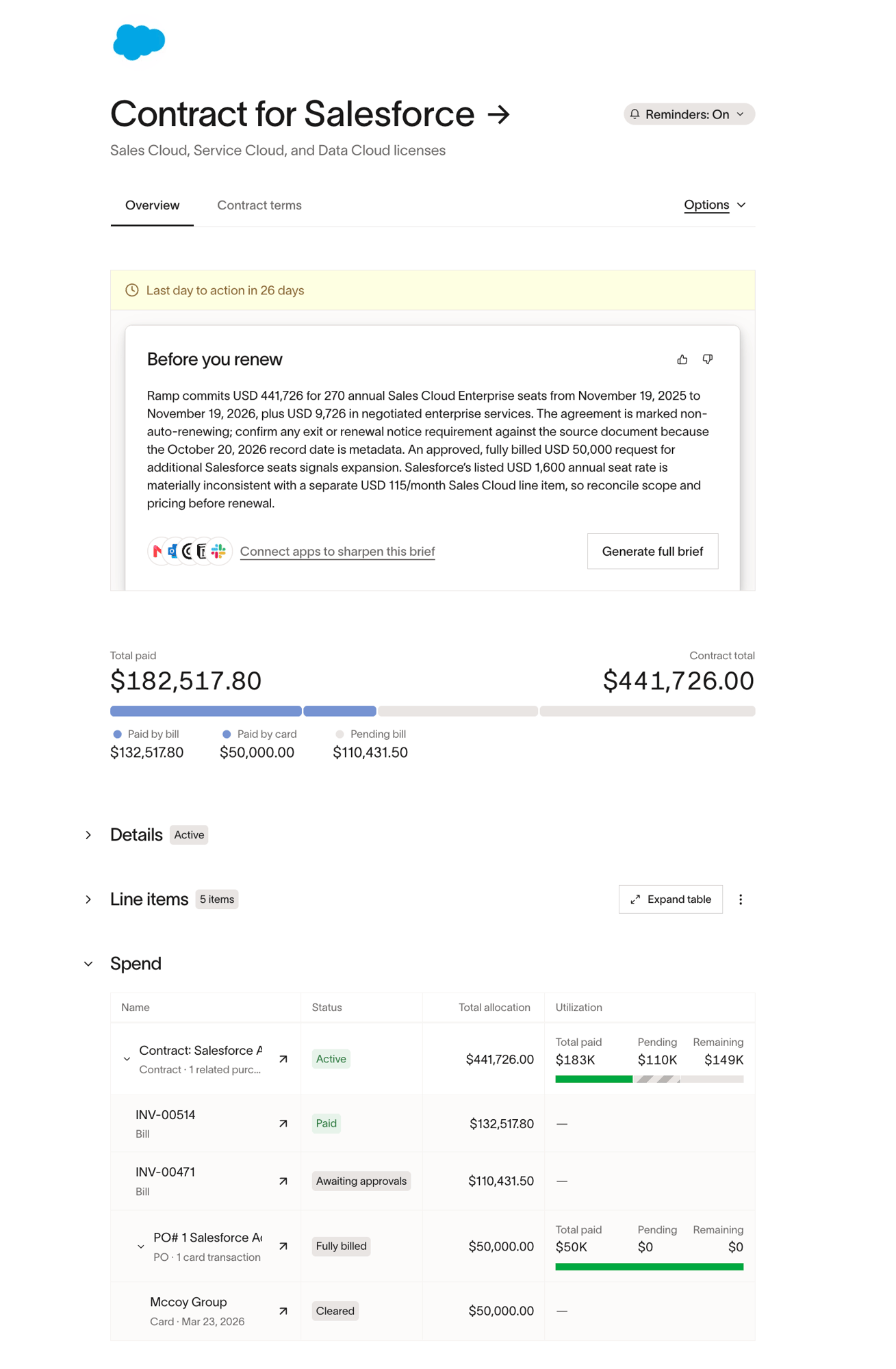Viewport: 896px width, 1369px height.
Task: Click the Paid by card $50,000.00 legend value
Action: click(257, 752)
